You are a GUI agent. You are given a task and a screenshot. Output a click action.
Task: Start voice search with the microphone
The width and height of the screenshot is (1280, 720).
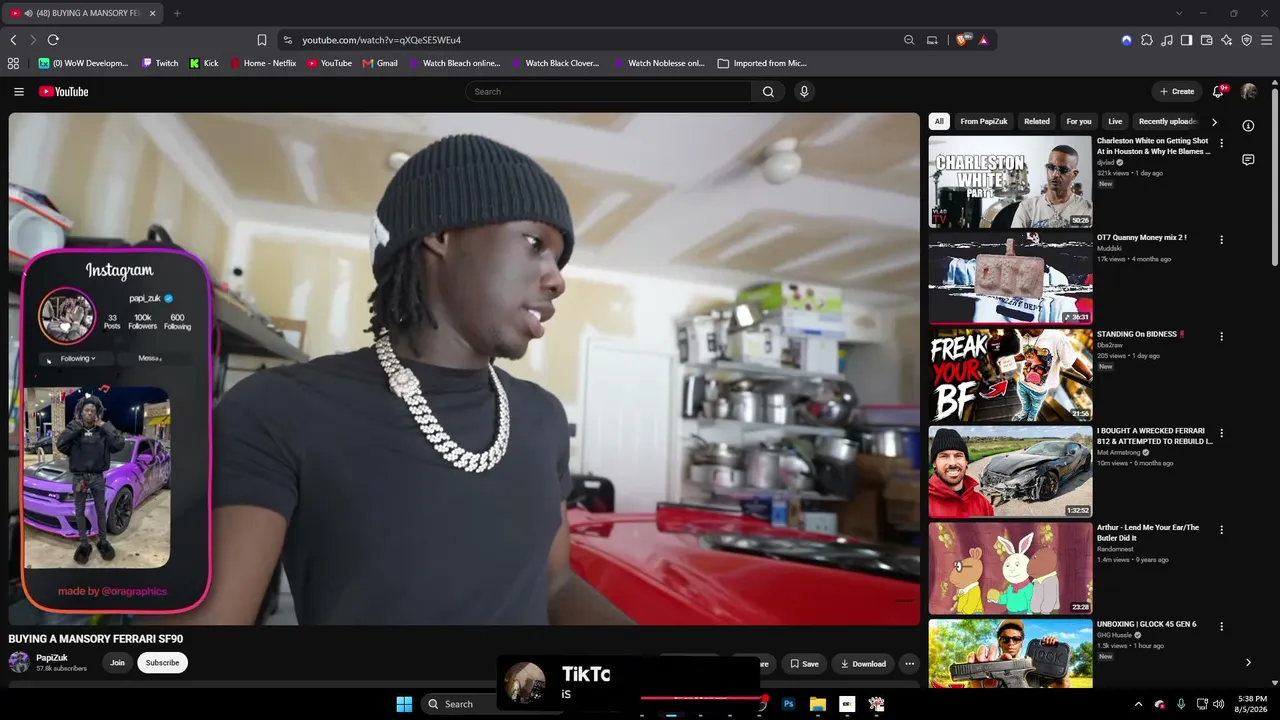(804, 92)
